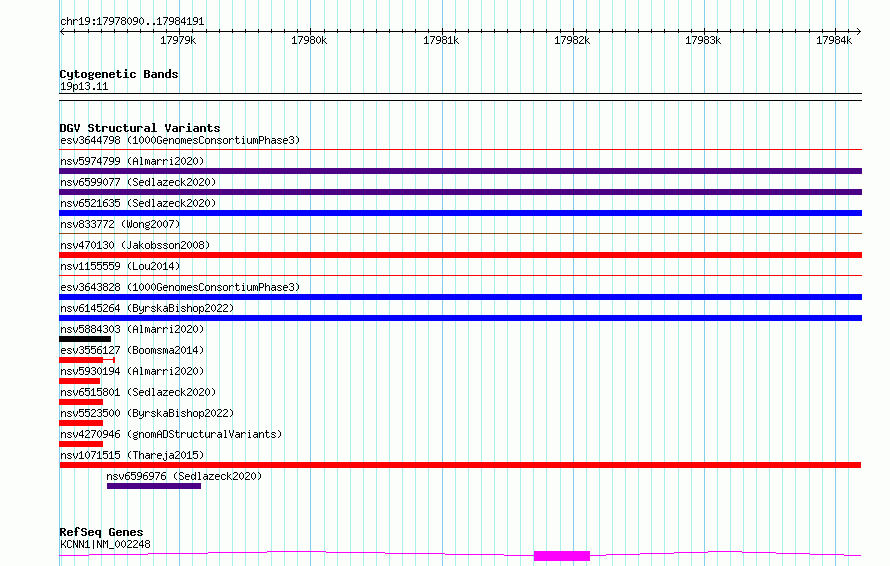
Task: Click the red bar under nsv6515801
Action: 81,402
